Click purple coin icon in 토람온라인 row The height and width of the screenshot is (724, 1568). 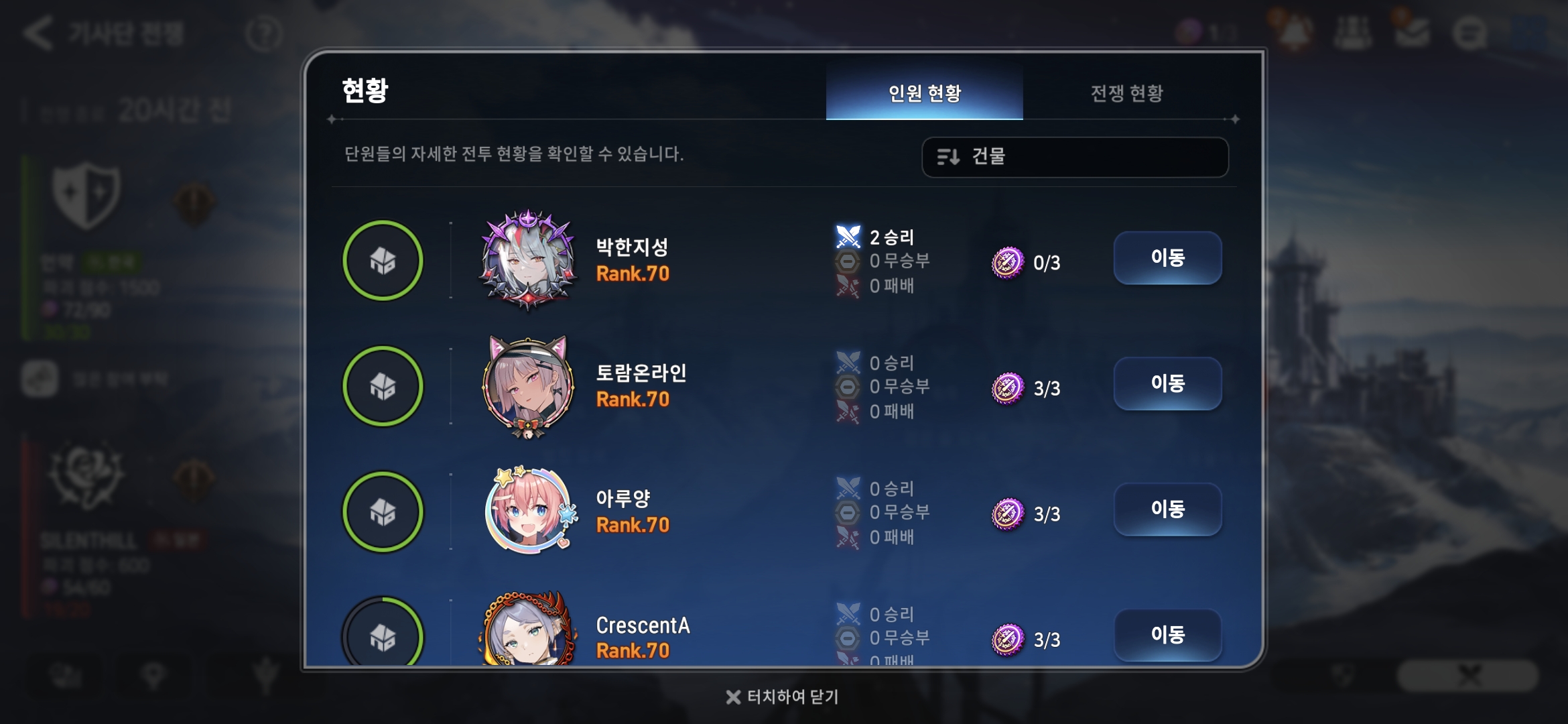pos(1008,388)
